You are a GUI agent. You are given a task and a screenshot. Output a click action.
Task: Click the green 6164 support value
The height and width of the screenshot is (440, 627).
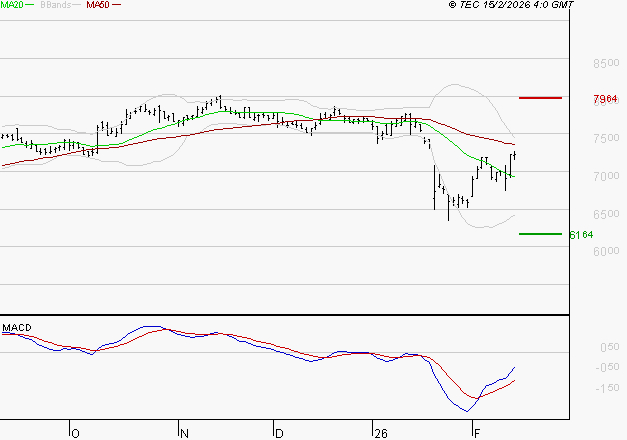[581, 235]
